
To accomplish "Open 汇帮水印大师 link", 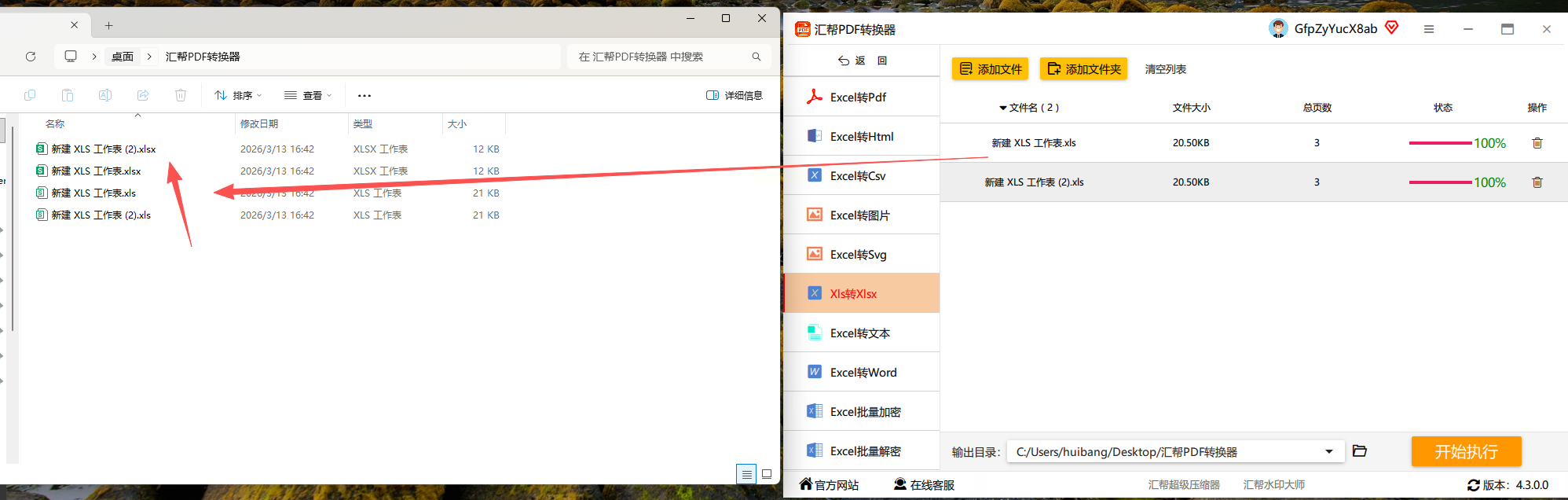I will click(x=1274, y=485).
